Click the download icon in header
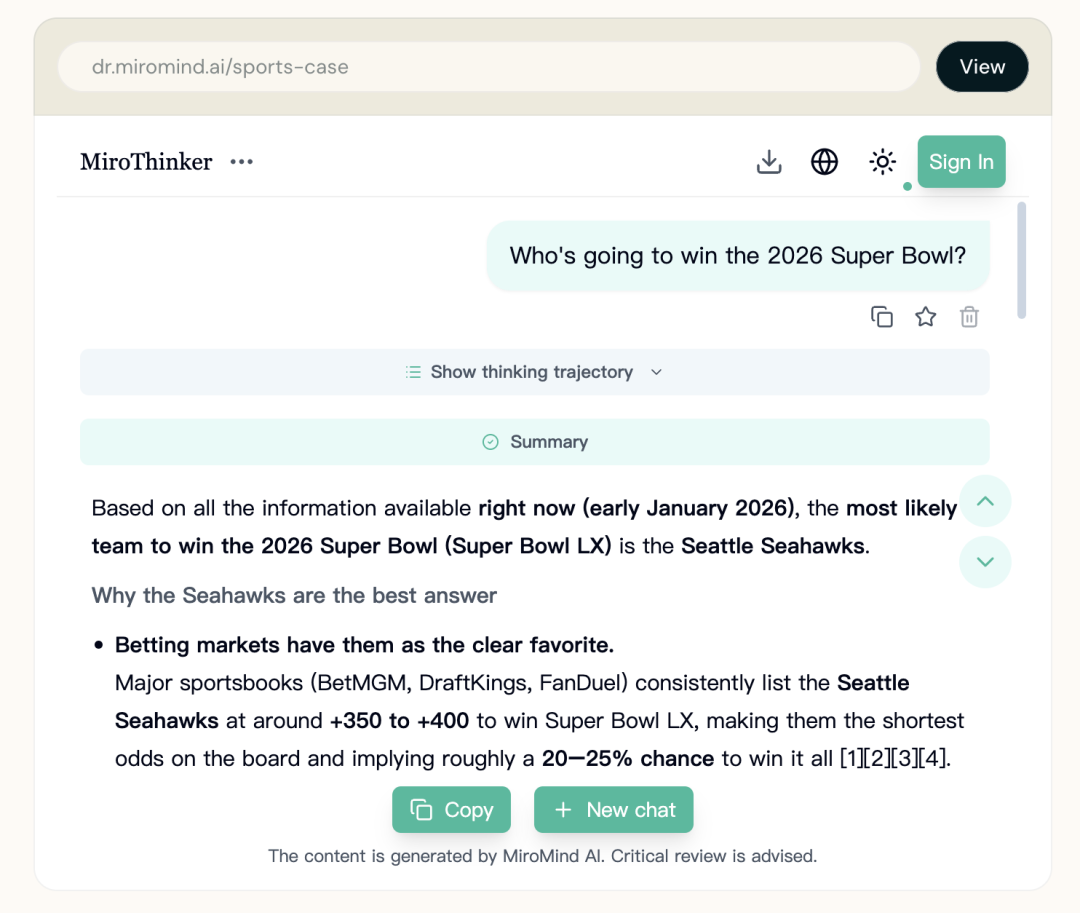The width and height of the screenshot is (1080, 913). pyautogui.click(x=768, y=162)
